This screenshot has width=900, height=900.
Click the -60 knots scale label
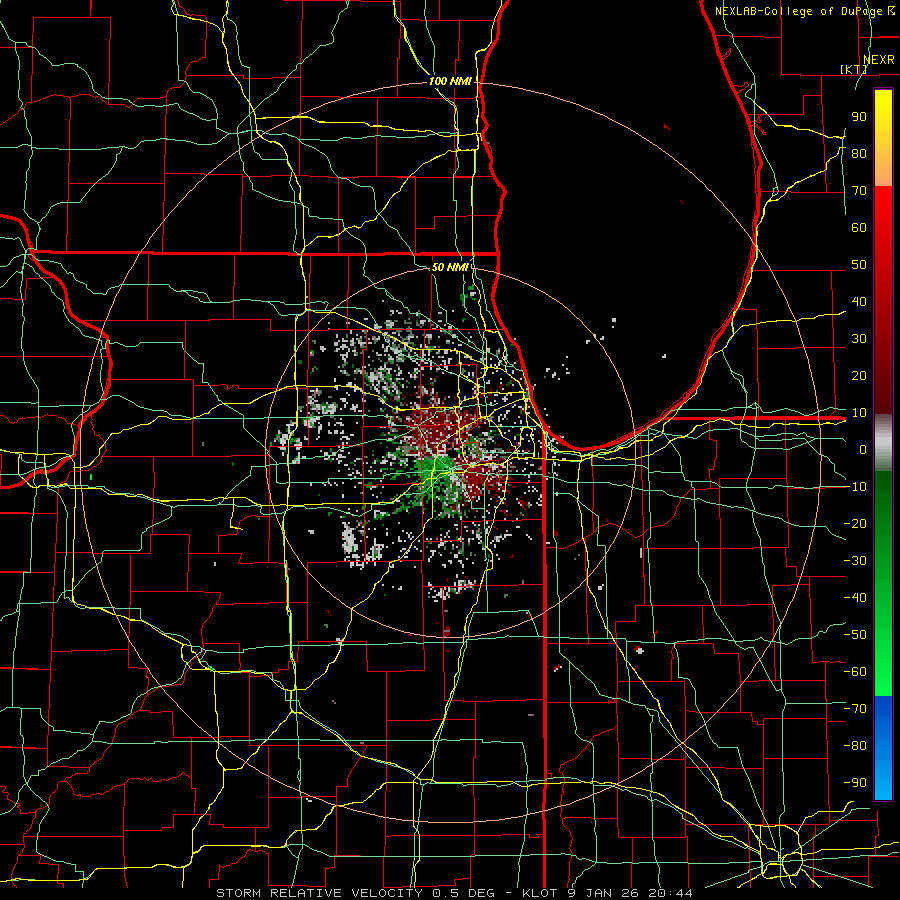(855, 672)
